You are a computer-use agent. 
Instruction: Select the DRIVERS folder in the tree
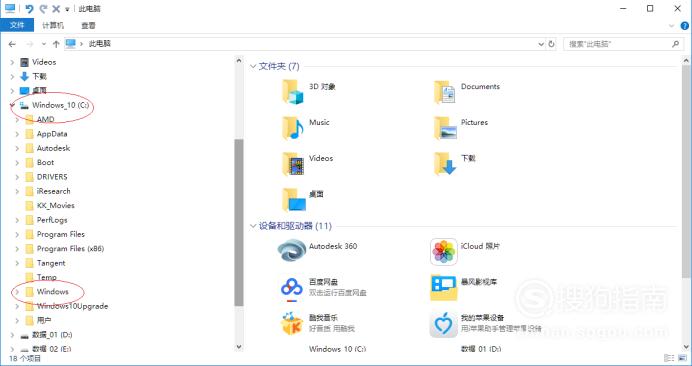tap(52, 177)
